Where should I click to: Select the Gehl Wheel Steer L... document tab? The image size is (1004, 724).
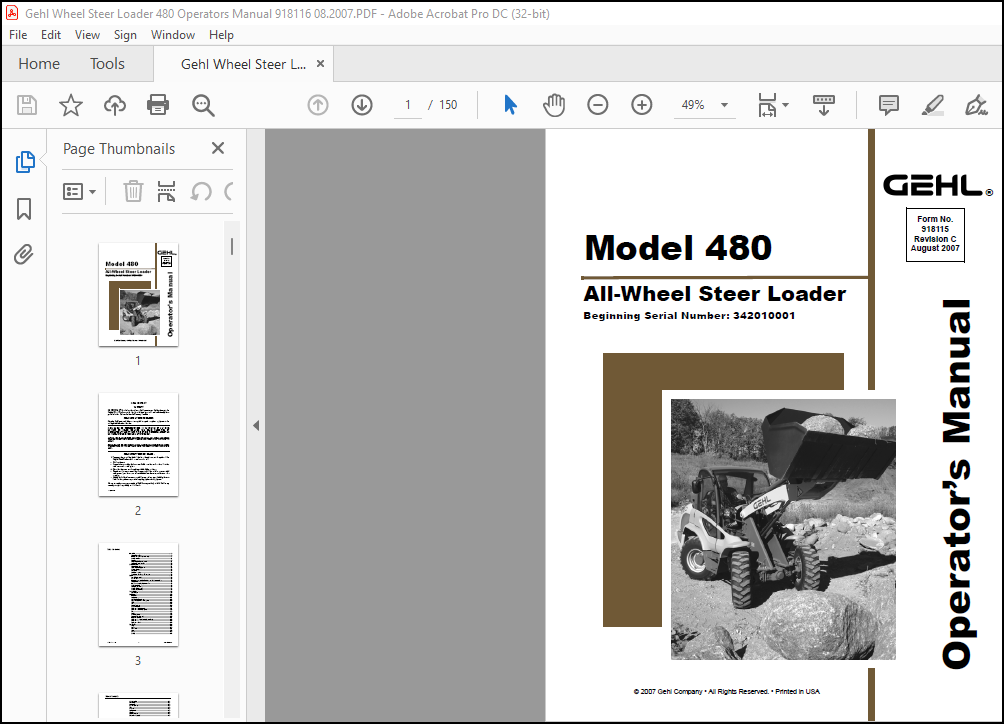[243, 64]
